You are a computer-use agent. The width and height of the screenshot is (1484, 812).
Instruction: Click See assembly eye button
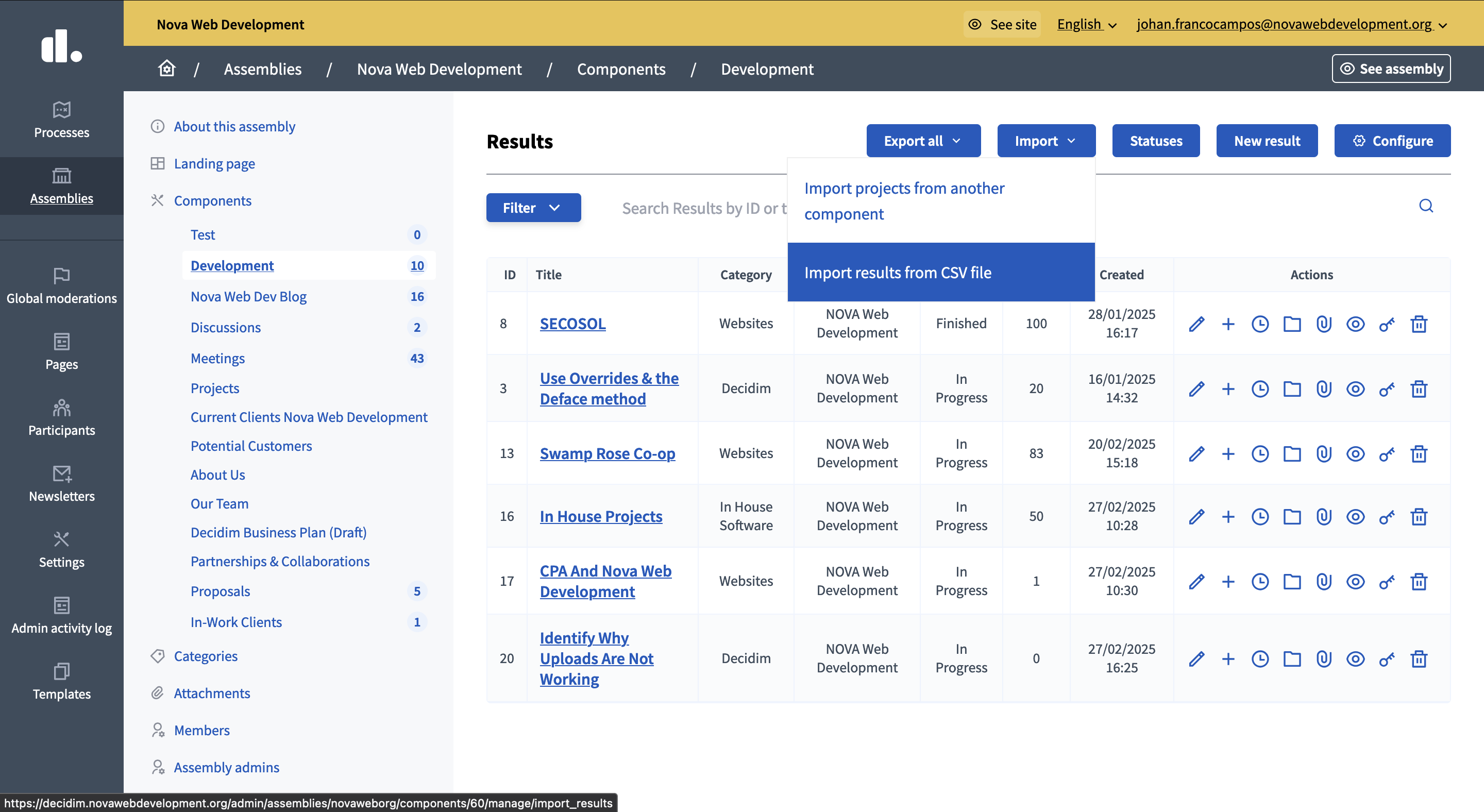pyautogui.click(x=1391, y=69)
